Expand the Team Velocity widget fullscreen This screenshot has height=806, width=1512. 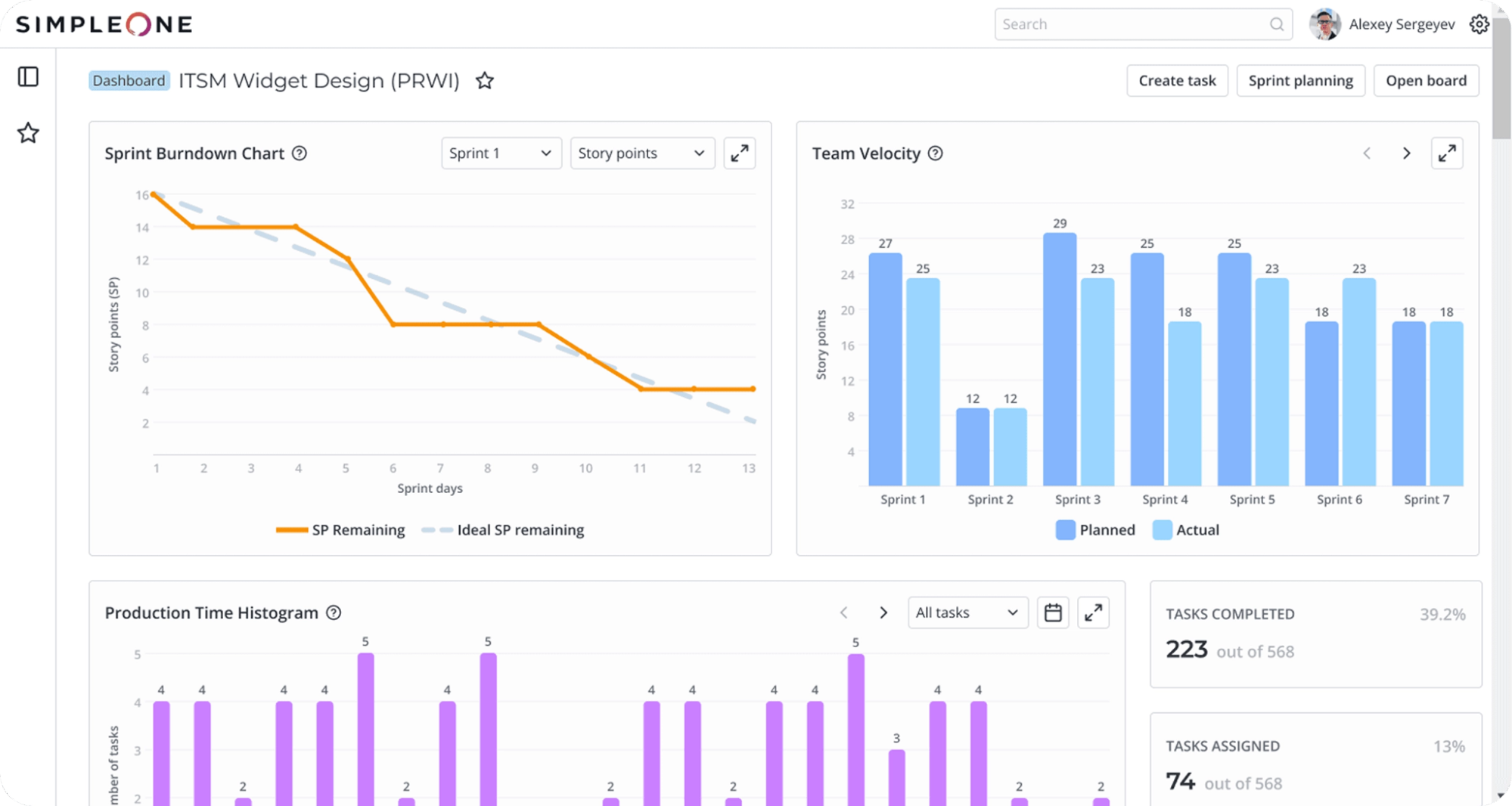(x=1447, y=153)
